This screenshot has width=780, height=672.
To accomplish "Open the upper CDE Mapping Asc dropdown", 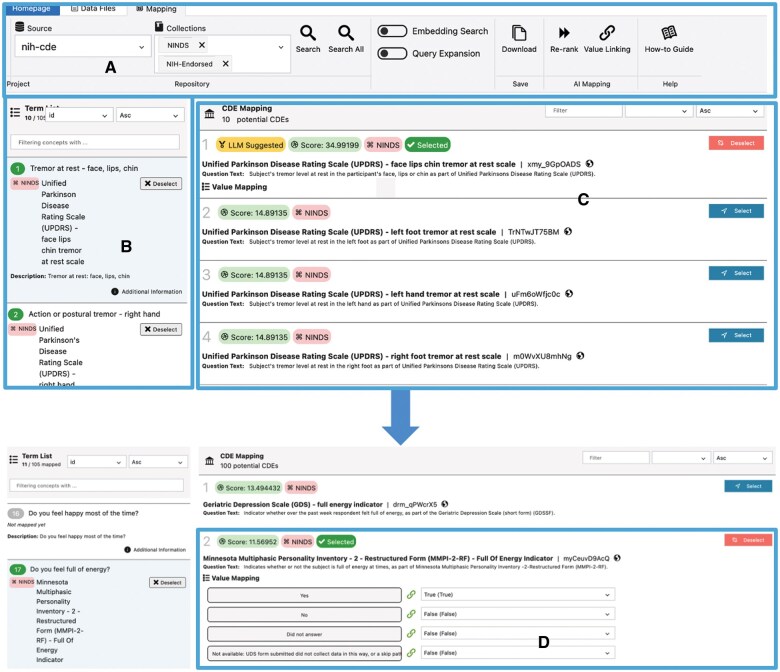I will pos(729,111).
